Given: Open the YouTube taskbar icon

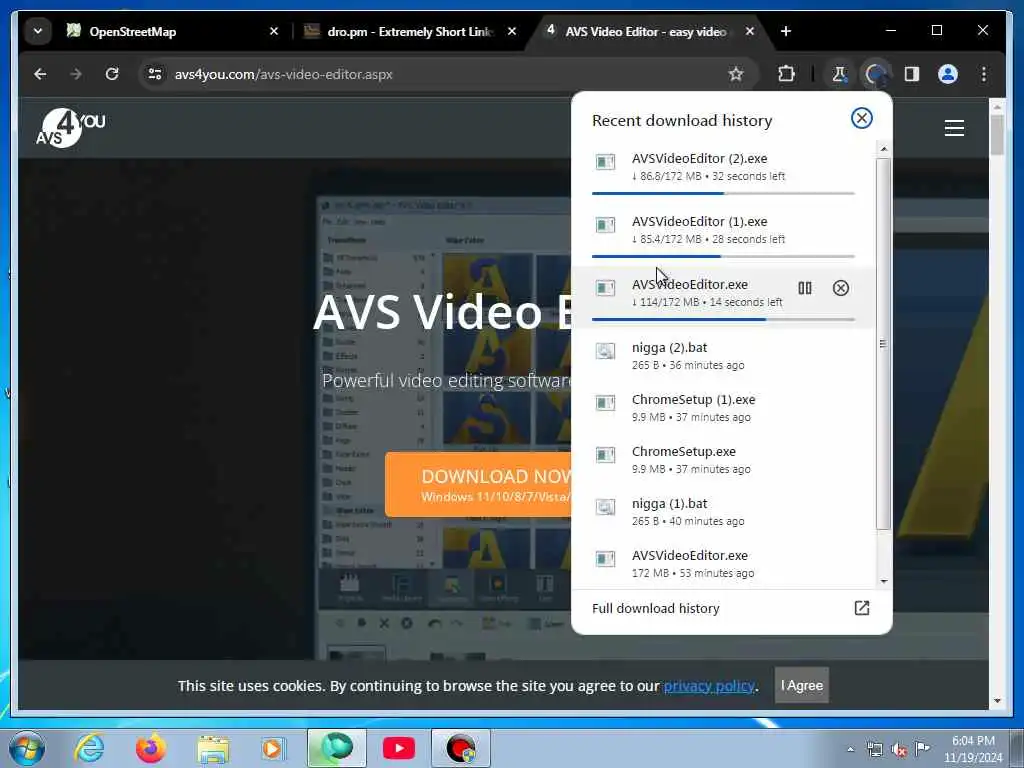Looking at the screenshot, I should pos(398,748).
